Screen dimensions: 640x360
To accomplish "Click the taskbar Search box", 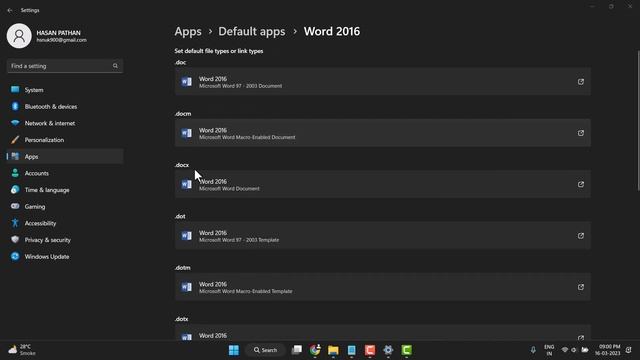I will [265, 350].
